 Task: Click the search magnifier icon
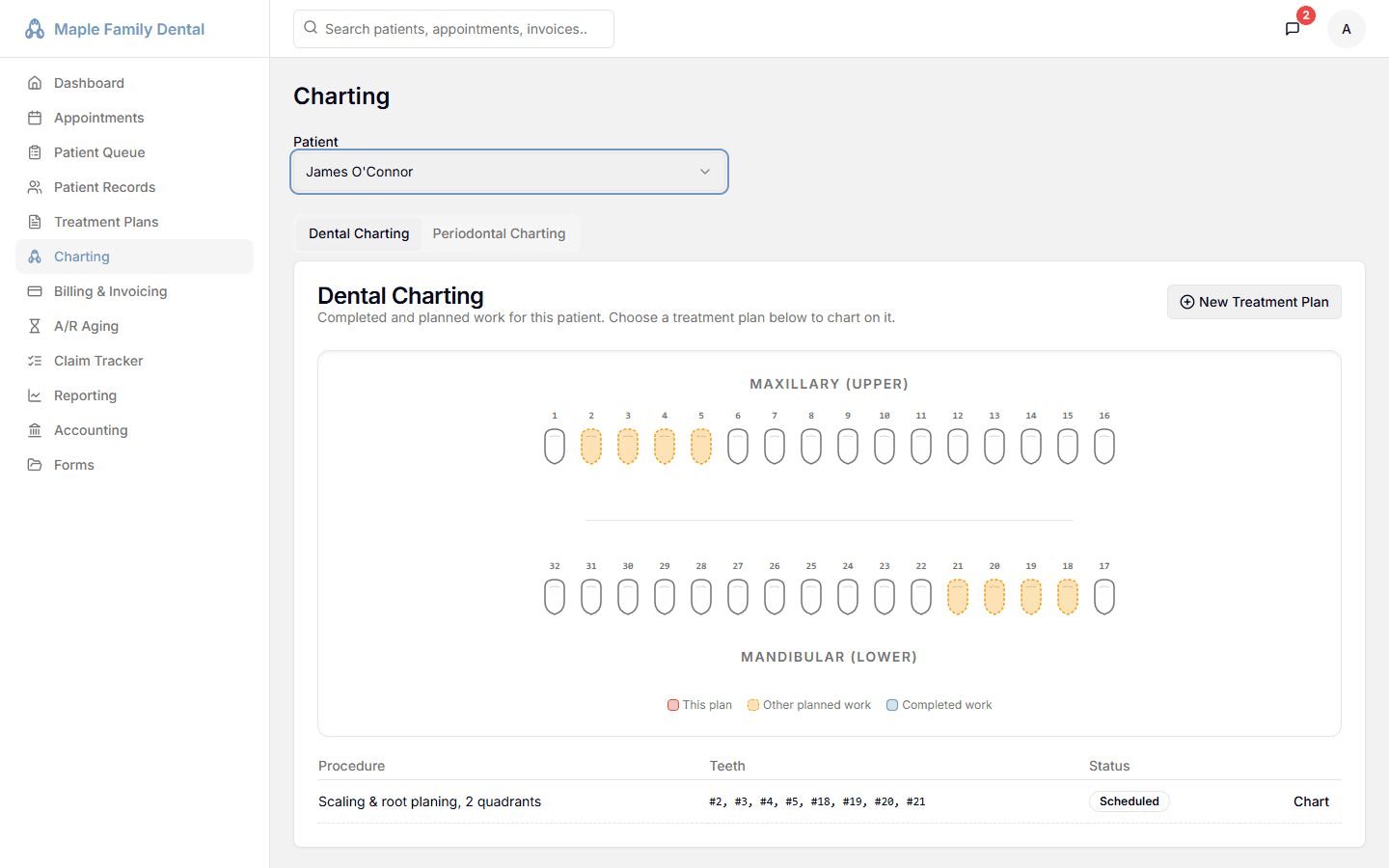[311, 28]
